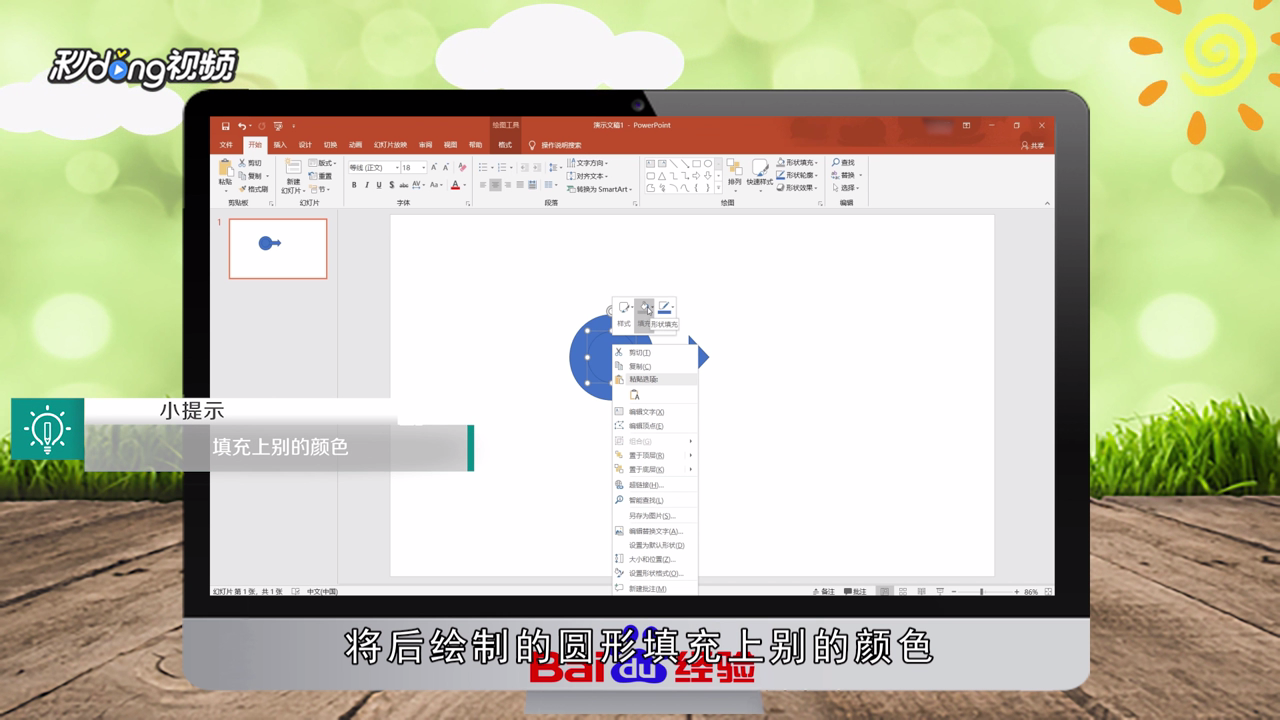
Task: Switch to Slide Sorter view icon
Action: click(x=903, y=592)
